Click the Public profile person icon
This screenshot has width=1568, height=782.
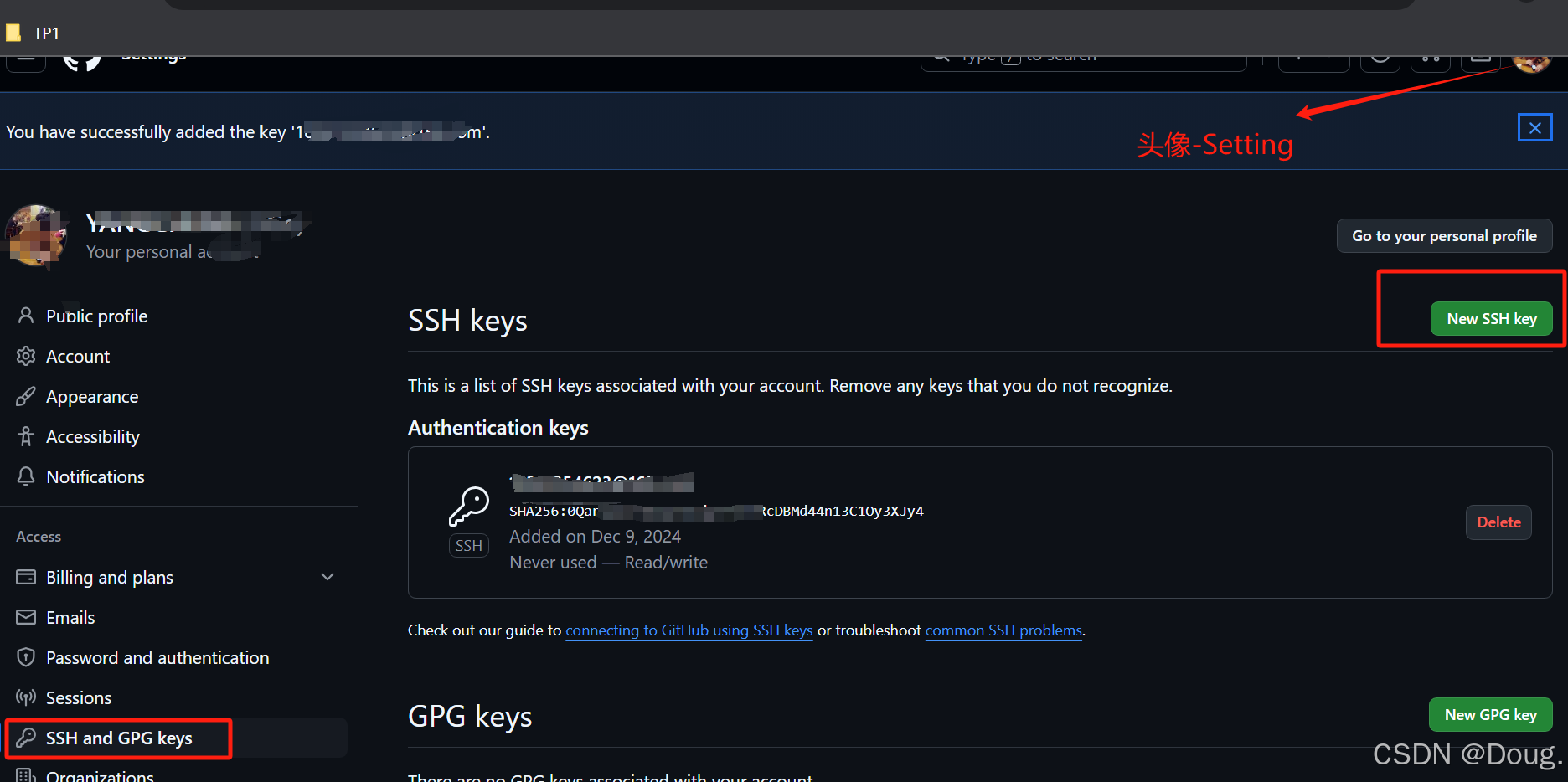pos(25,316)
